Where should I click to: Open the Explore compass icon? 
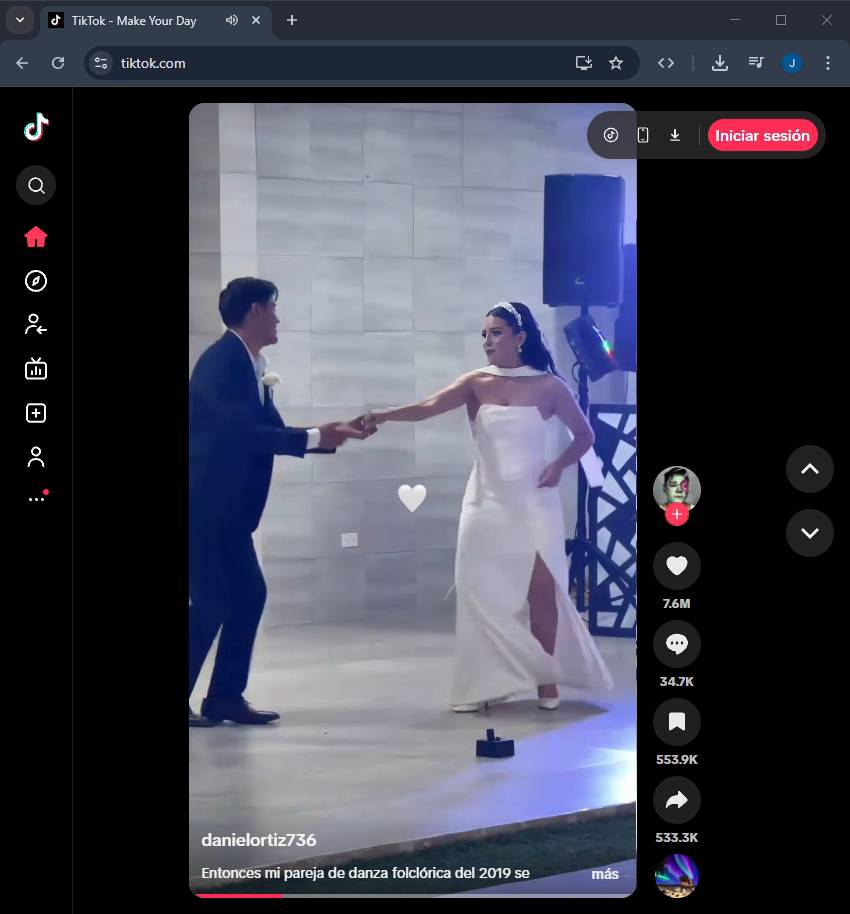point(36,281)
